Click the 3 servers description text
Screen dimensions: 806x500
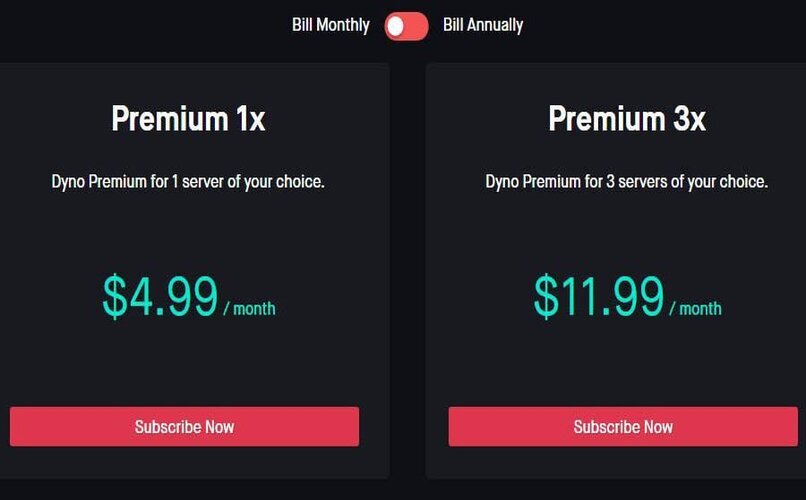pyautogui.click(x=626, y=182)
